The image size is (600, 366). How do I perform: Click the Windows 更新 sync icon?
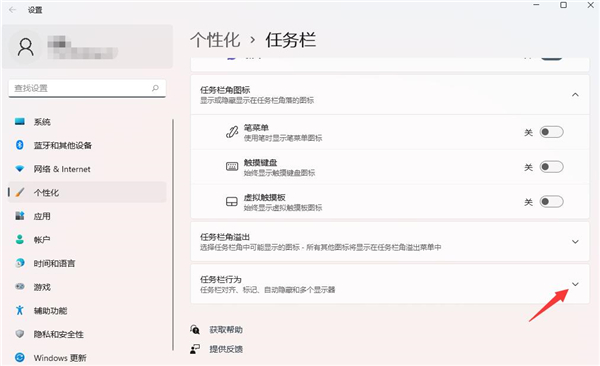20,358
